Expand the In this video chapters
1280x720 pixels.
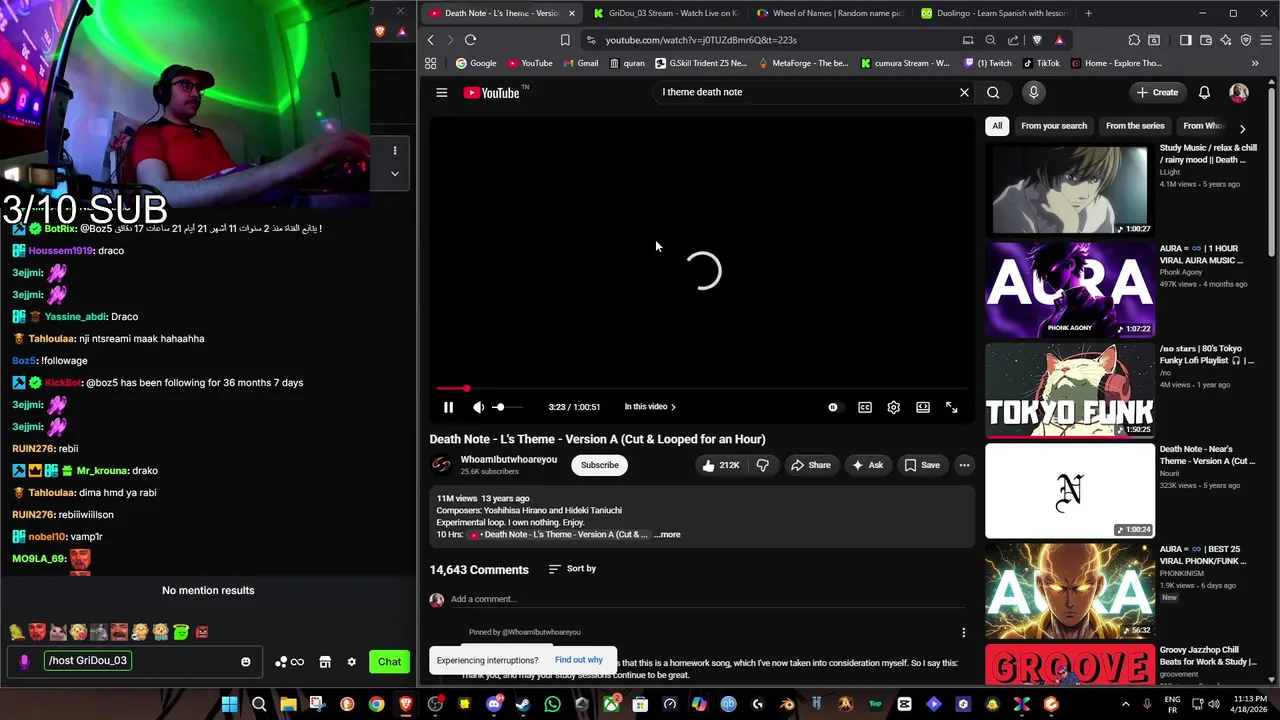tap(650, 407)
